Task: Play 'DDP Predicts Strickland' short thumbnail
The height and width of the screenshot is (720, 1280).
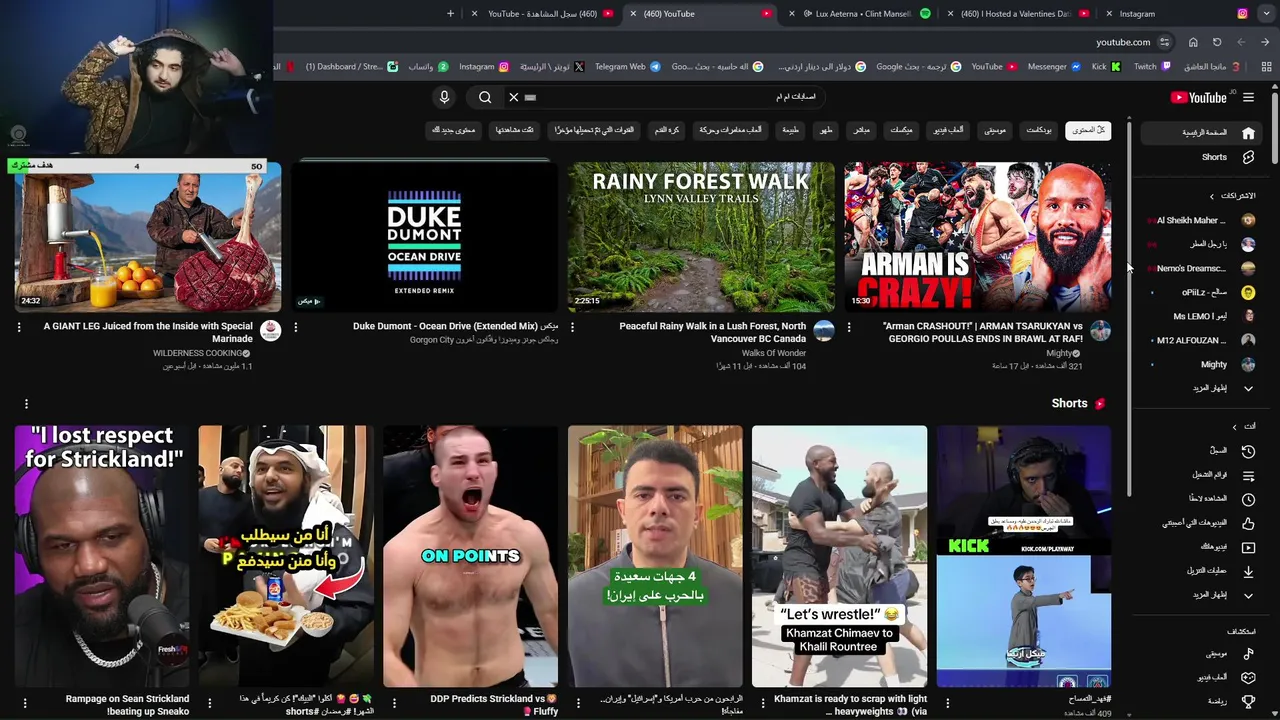Action: (x=470, y=556)
